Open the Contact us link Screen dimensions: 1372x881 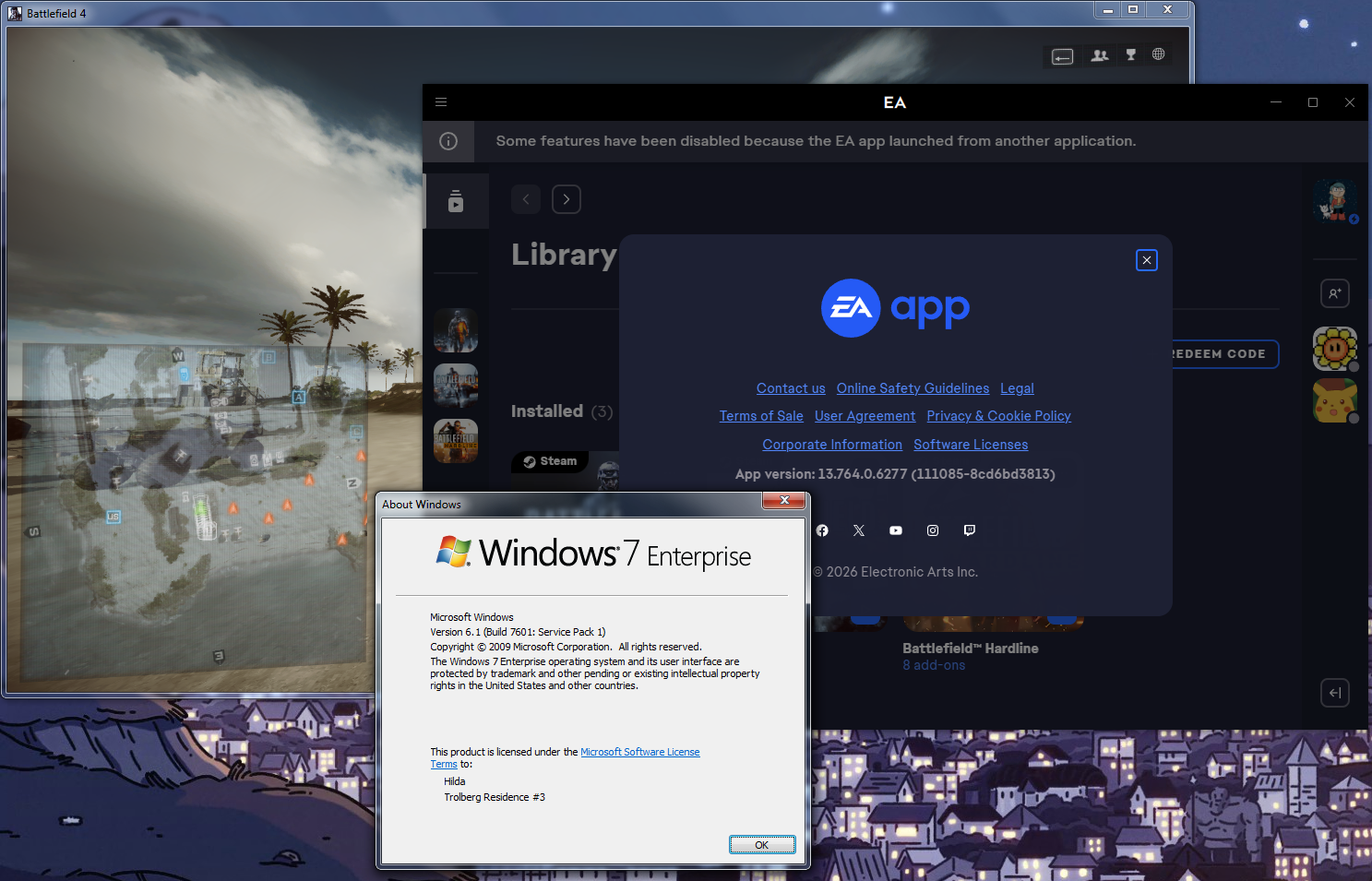pos(791,388)
